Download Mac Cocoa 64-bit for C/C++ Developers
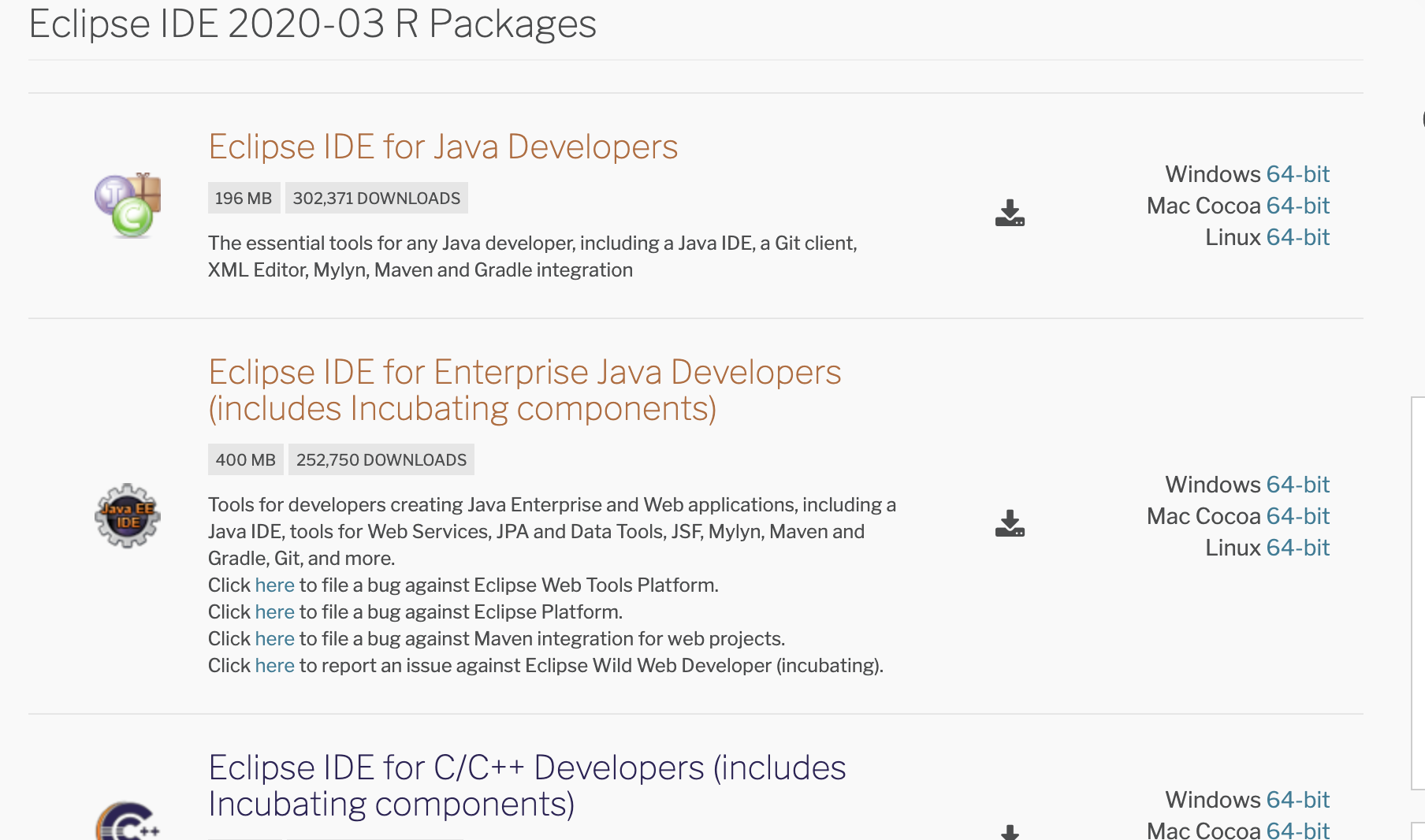Viewport: 1425px width, 840px height. [x=1297, y=831]
